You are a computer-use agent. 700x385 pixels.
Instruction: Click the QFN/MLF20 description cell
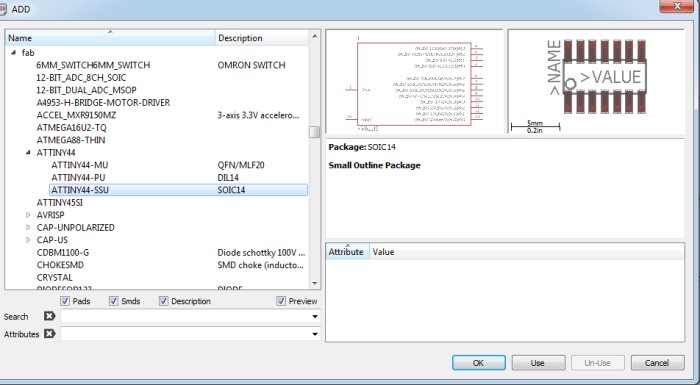[241, 165]
